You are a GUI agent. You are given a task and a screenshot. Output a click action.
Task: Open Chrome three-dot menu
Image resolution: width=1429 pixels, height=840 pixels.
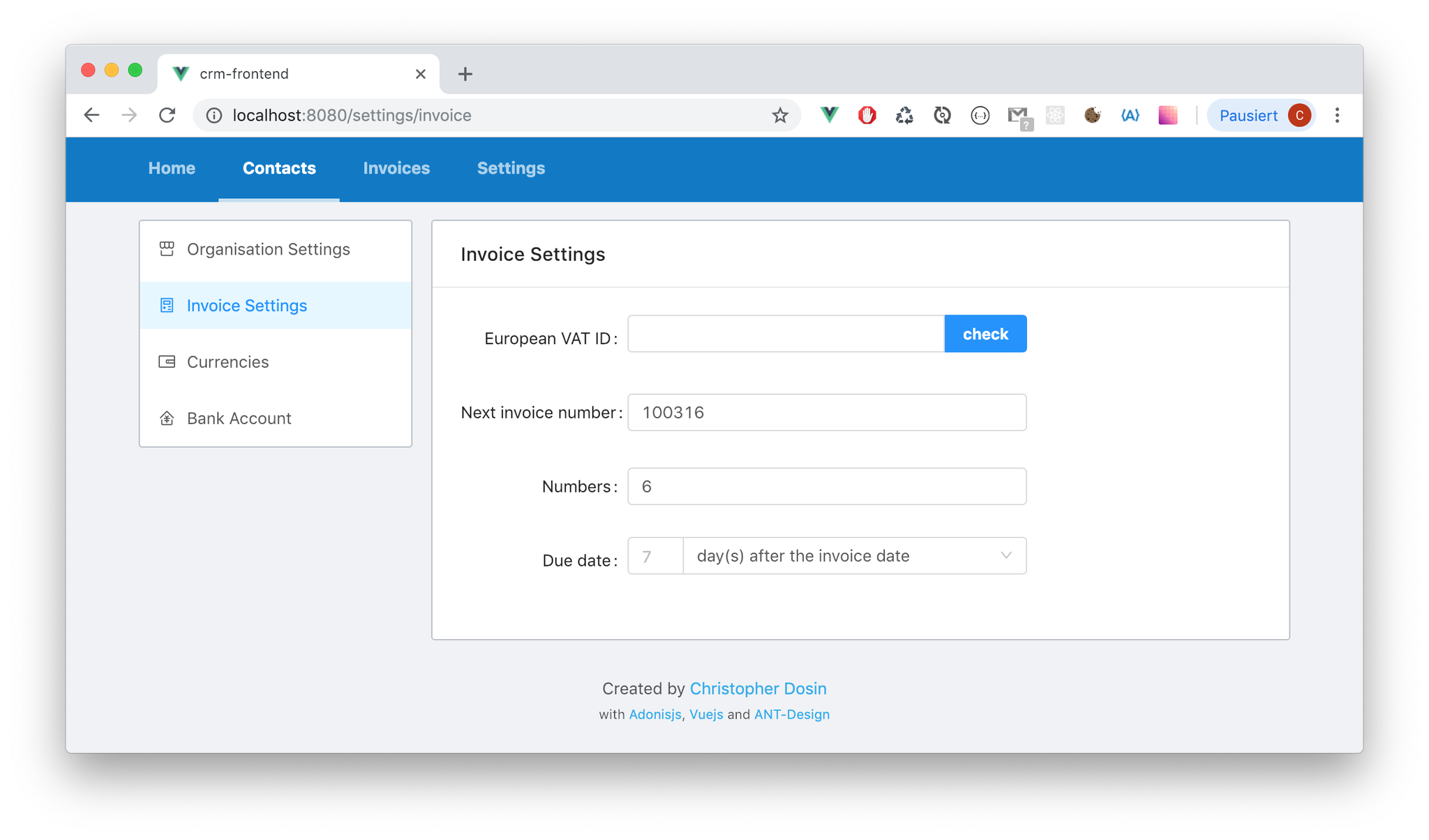point(1337,115)
